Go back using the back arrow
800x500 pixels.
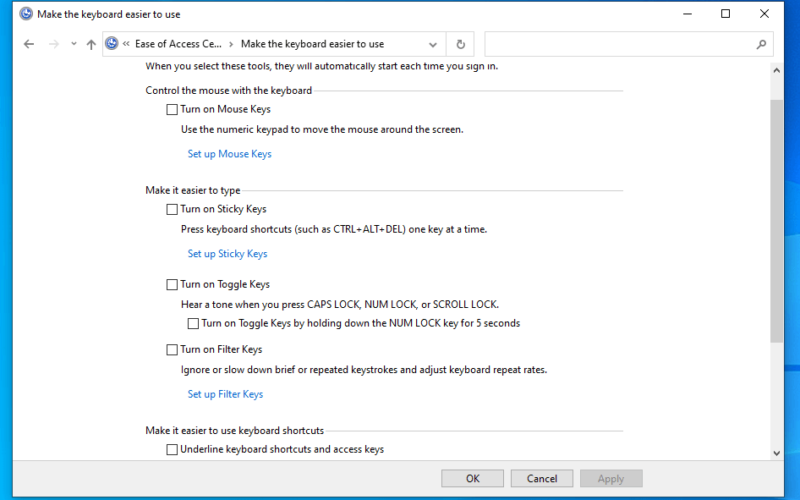tap(29, 44)
